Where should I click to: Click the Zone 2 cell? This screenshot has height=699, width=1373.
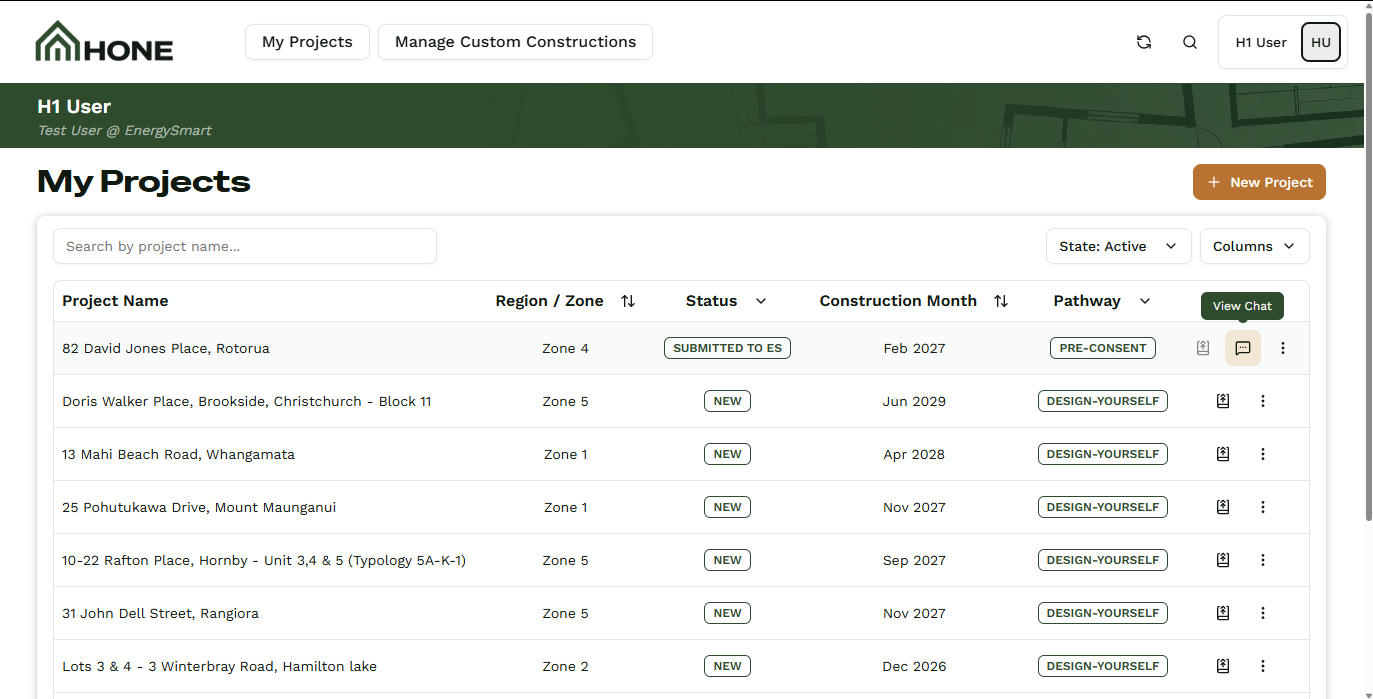click(x=566, y=666)
